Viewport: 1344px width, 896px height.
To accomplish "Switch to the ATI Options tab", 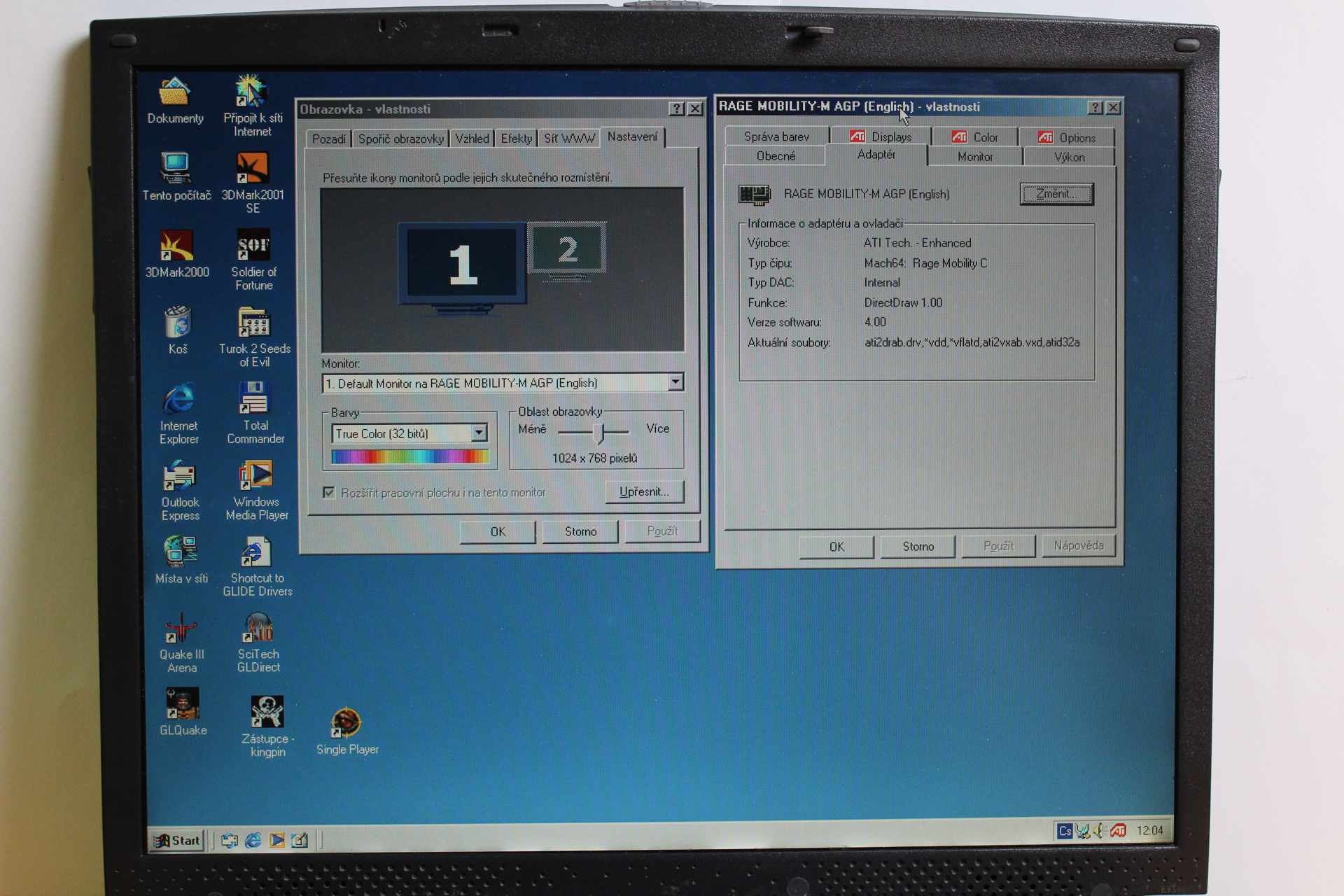I will coord(1067,138).
